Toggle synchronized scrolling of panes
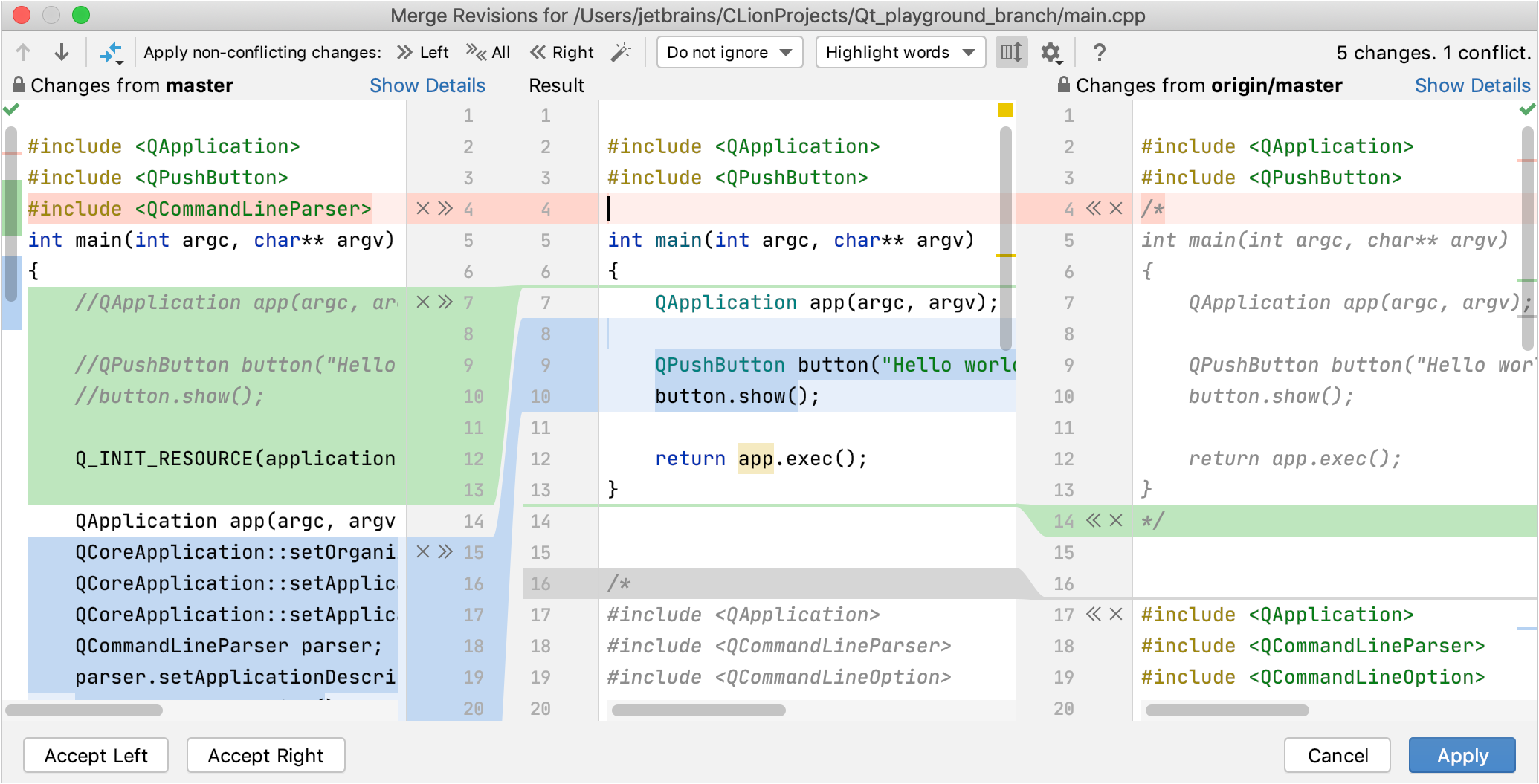Image resolution: width=1539 pixels, height=784 pixels. click(x=1010, y=52)
